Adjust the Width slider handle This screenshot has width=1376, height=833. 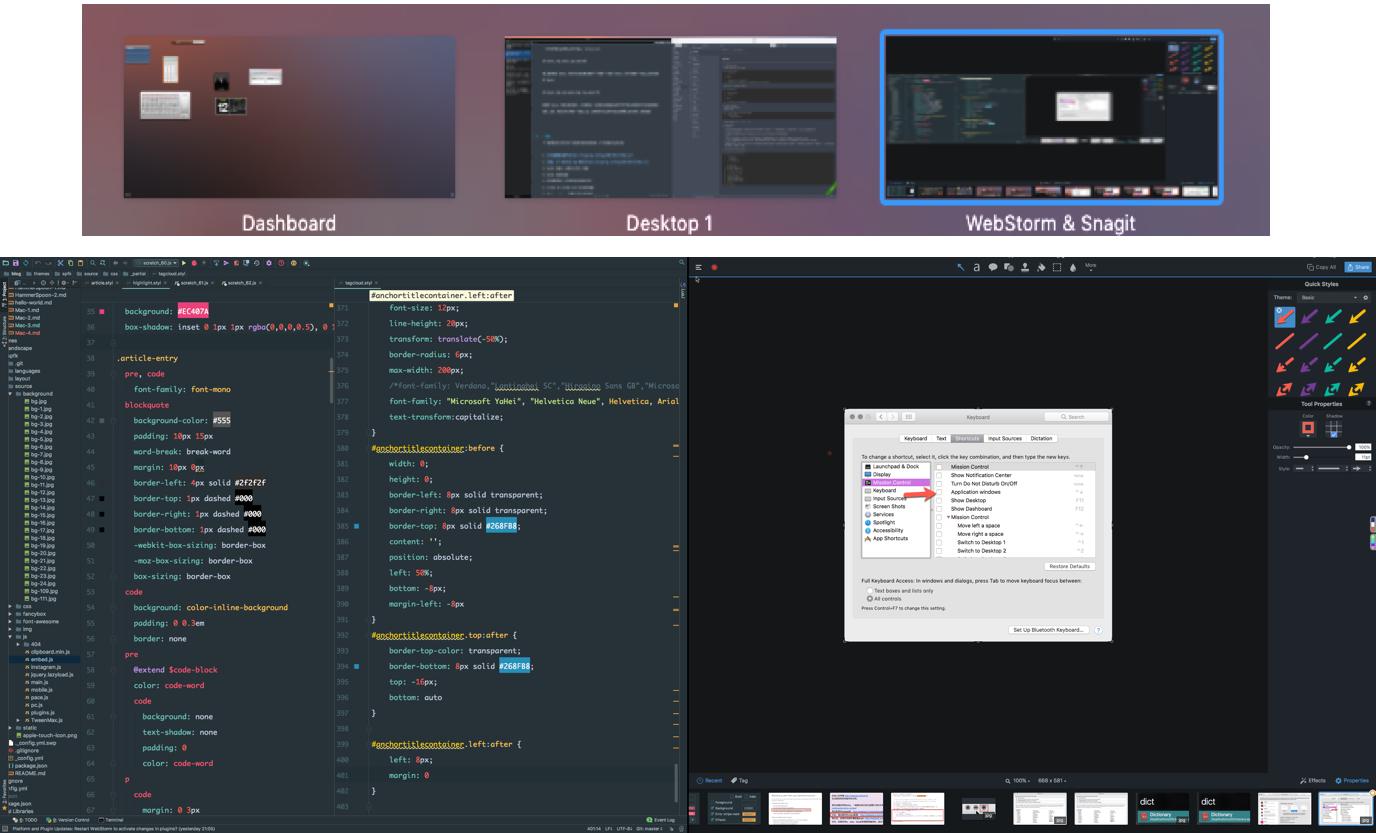pos(1307,457)
